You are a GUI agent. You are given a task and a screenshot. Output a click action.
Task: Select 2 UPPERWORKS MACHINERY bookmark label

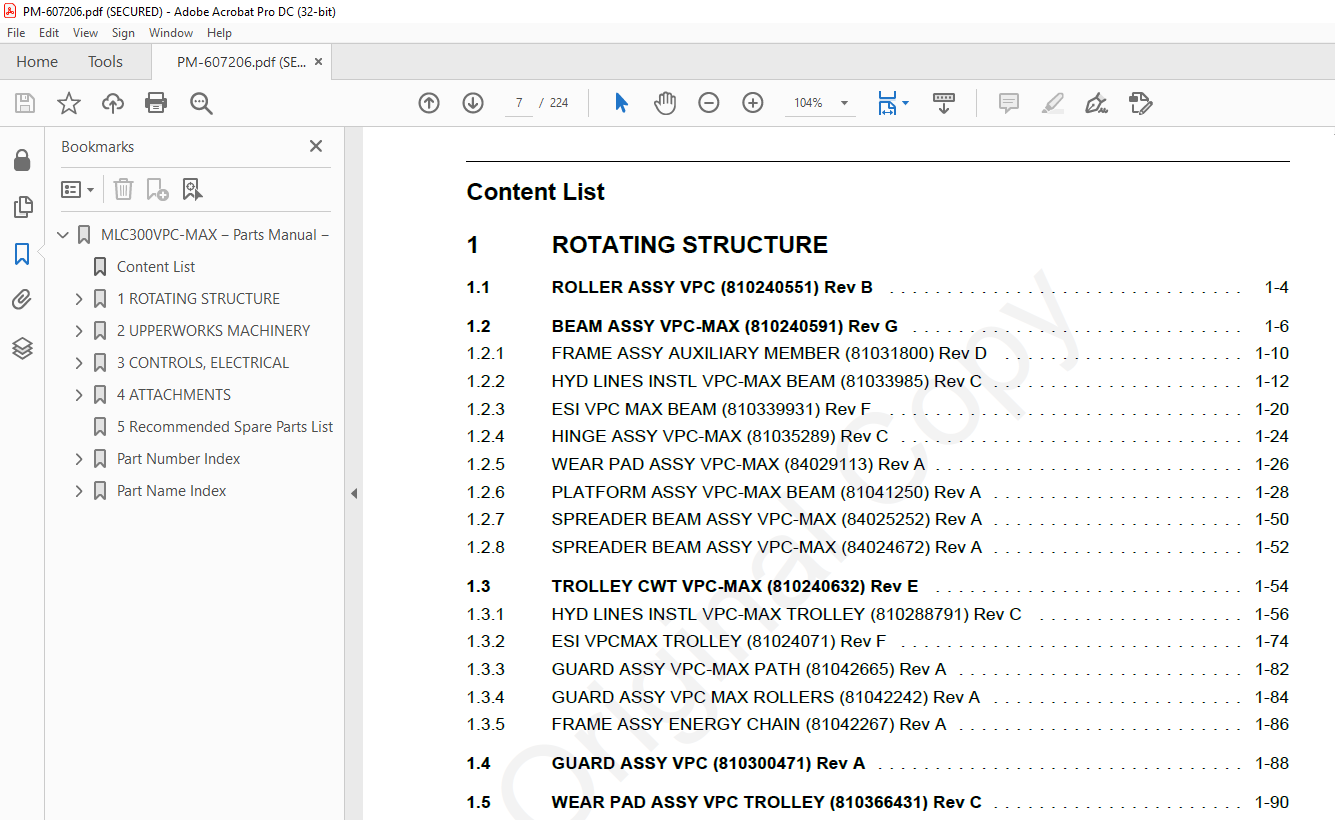[x=213, y=331]
